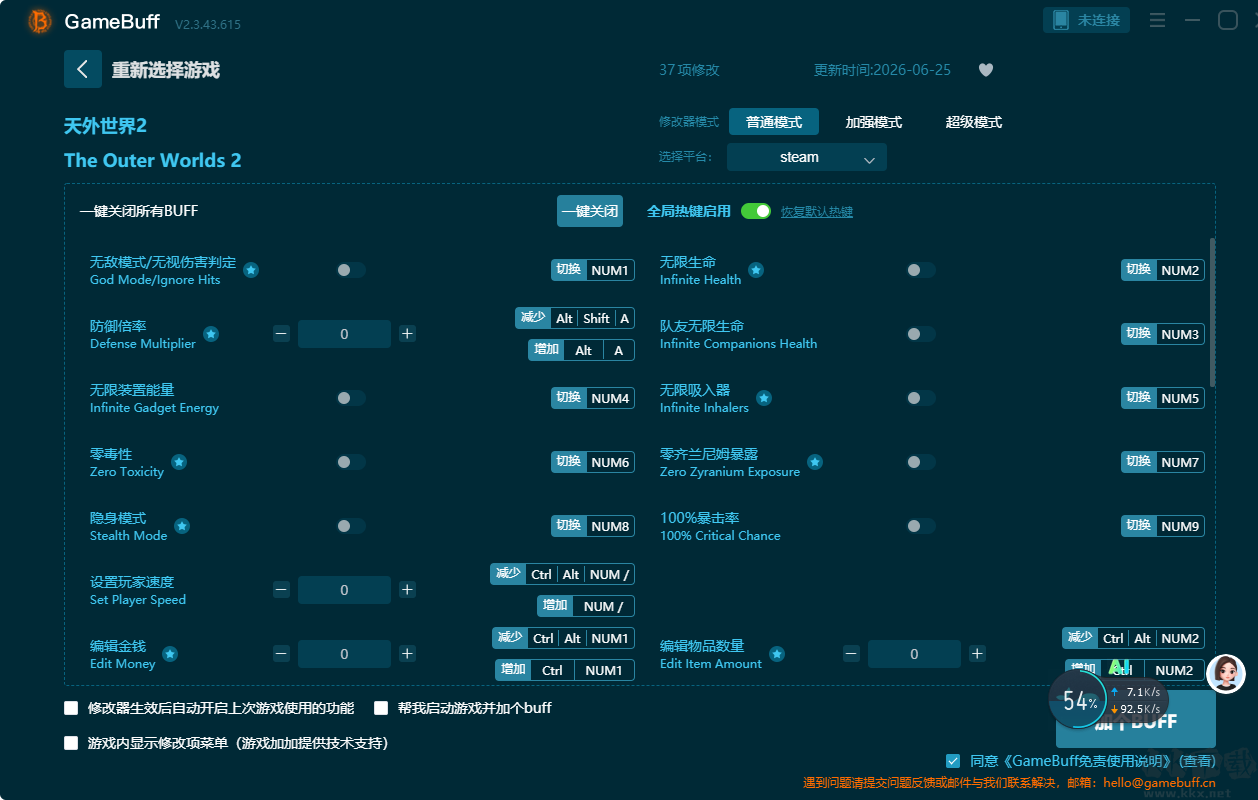
Task: Click the '37项修改' count text
Action: click(689, 70)
